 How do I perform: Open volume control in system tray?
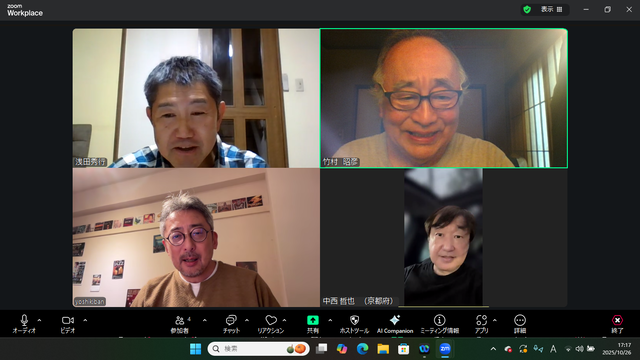(579, 349)
